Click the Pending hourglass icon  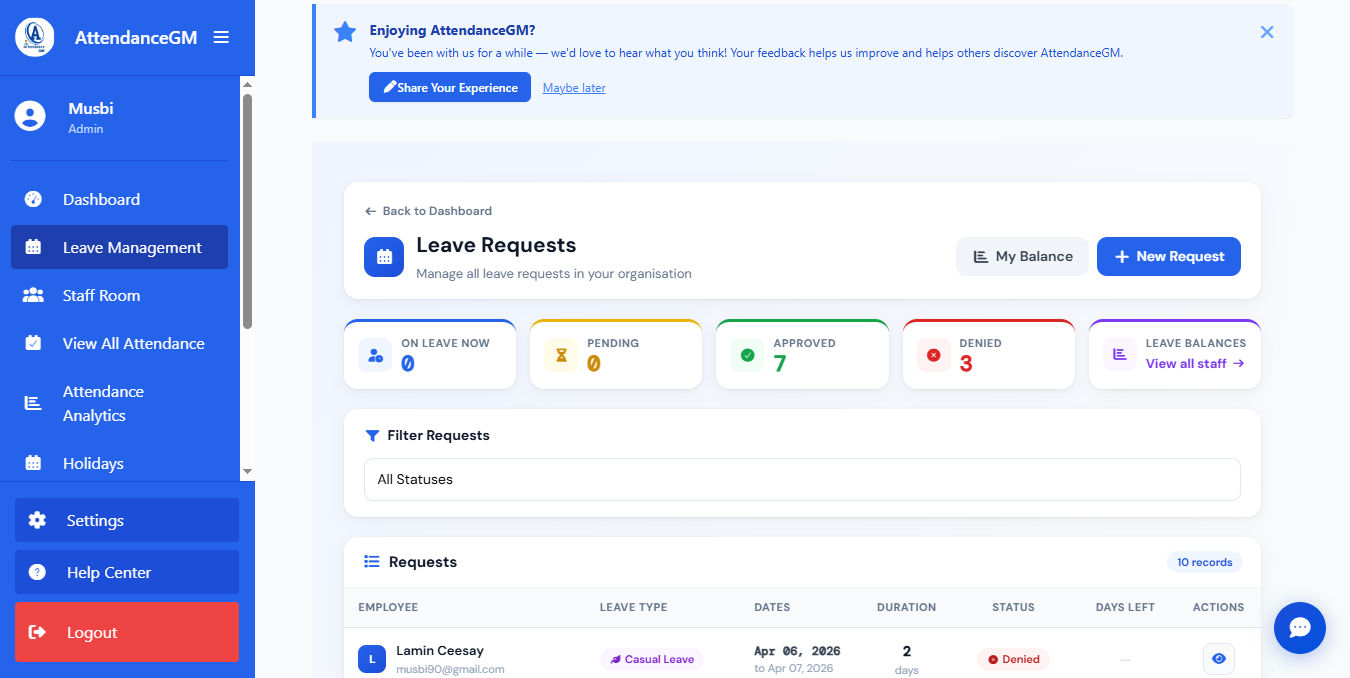(x=561, y=355)
